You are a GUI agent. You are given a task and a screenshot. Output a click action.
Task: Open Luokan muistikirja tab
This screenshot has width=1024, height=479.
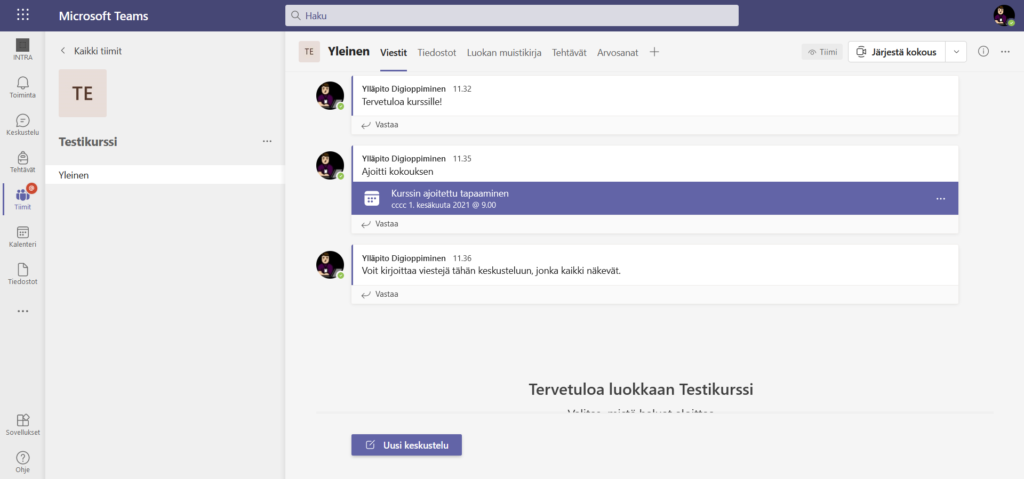coord(504,53)
